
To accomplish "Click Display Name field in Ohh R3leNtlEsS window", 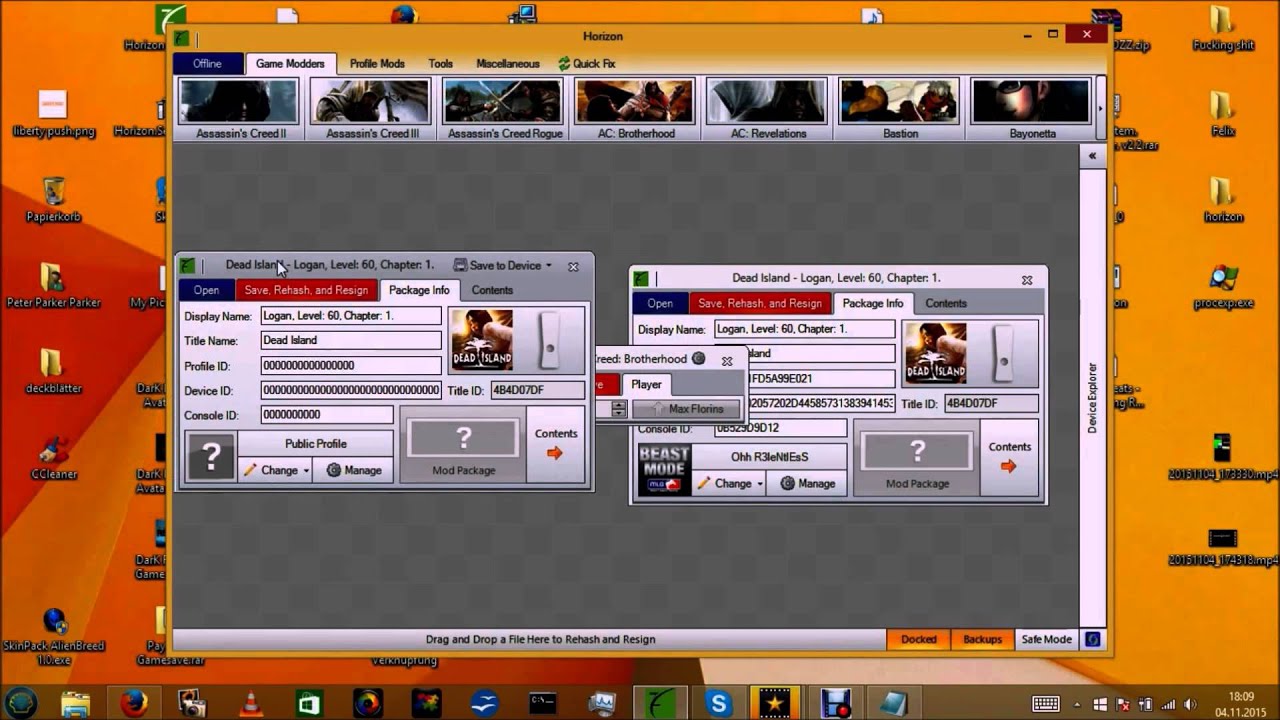I will (x=804, y=329).
